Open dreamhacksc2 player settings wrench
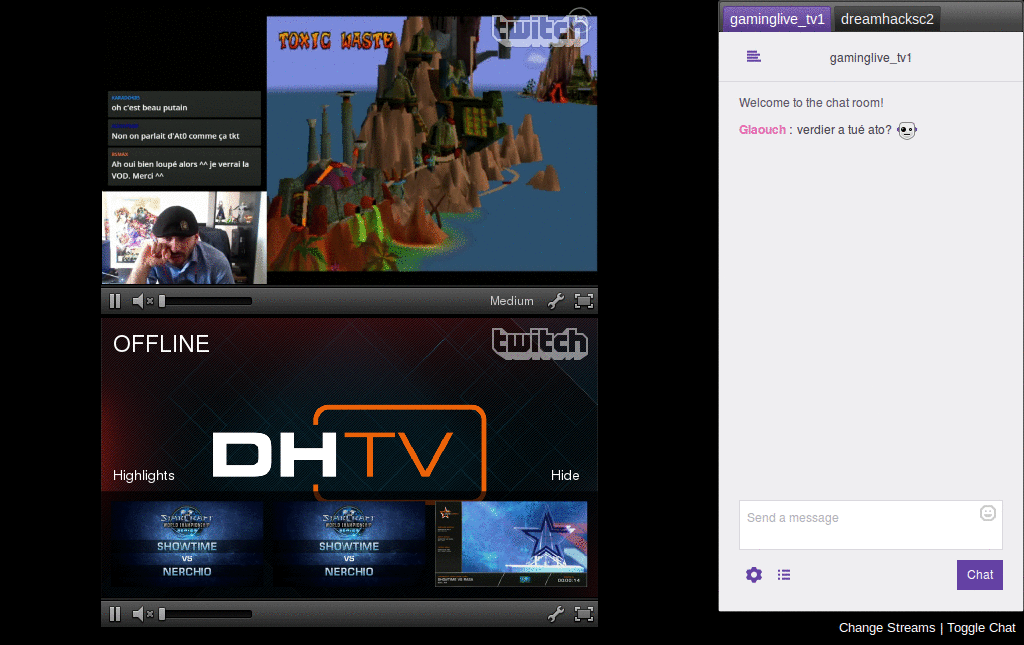The image size is (1024, 645). [x=556, y=614]
